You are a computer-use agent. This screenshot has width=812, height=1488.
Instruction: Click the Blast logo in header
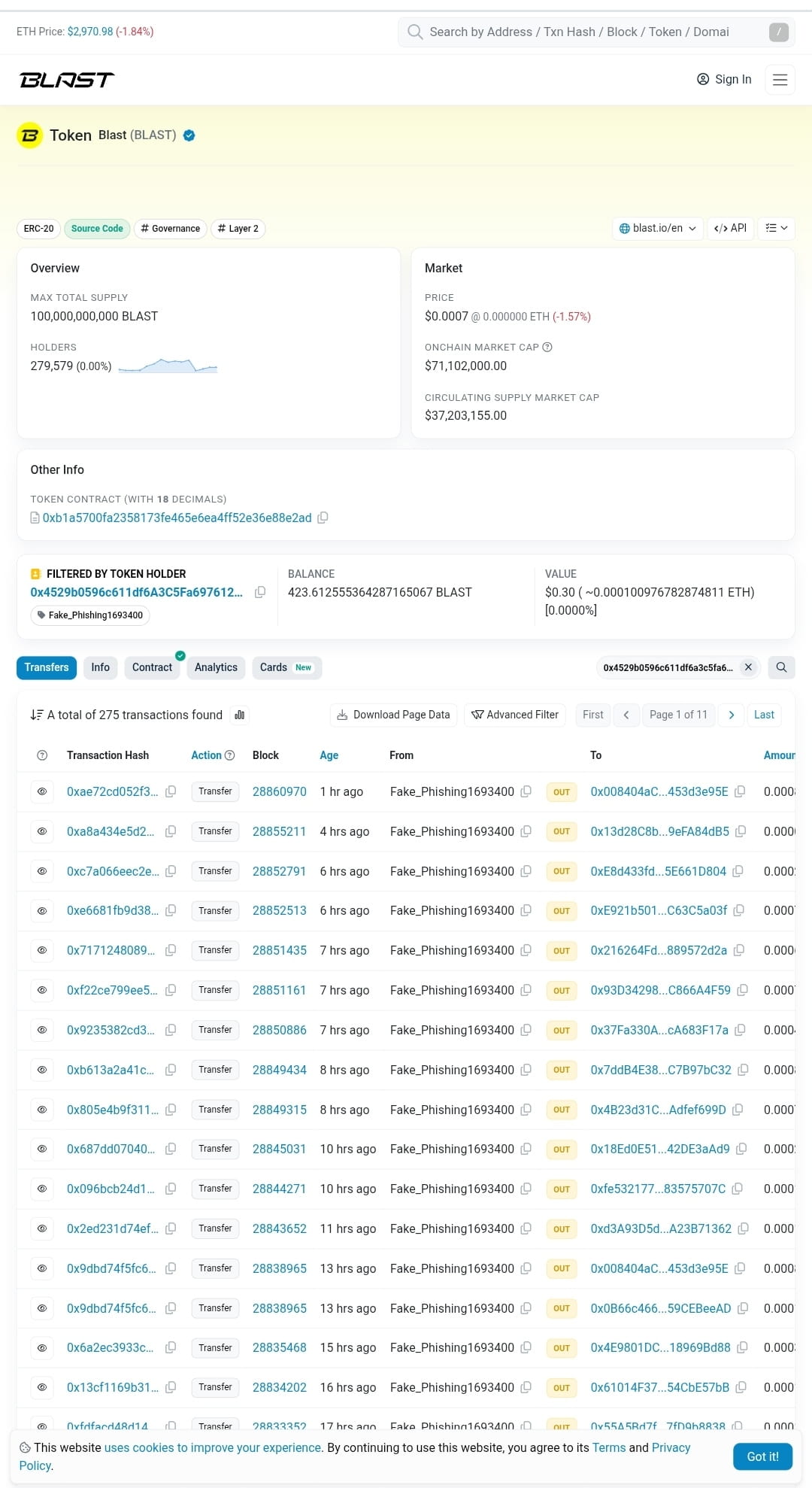(67, 80)
